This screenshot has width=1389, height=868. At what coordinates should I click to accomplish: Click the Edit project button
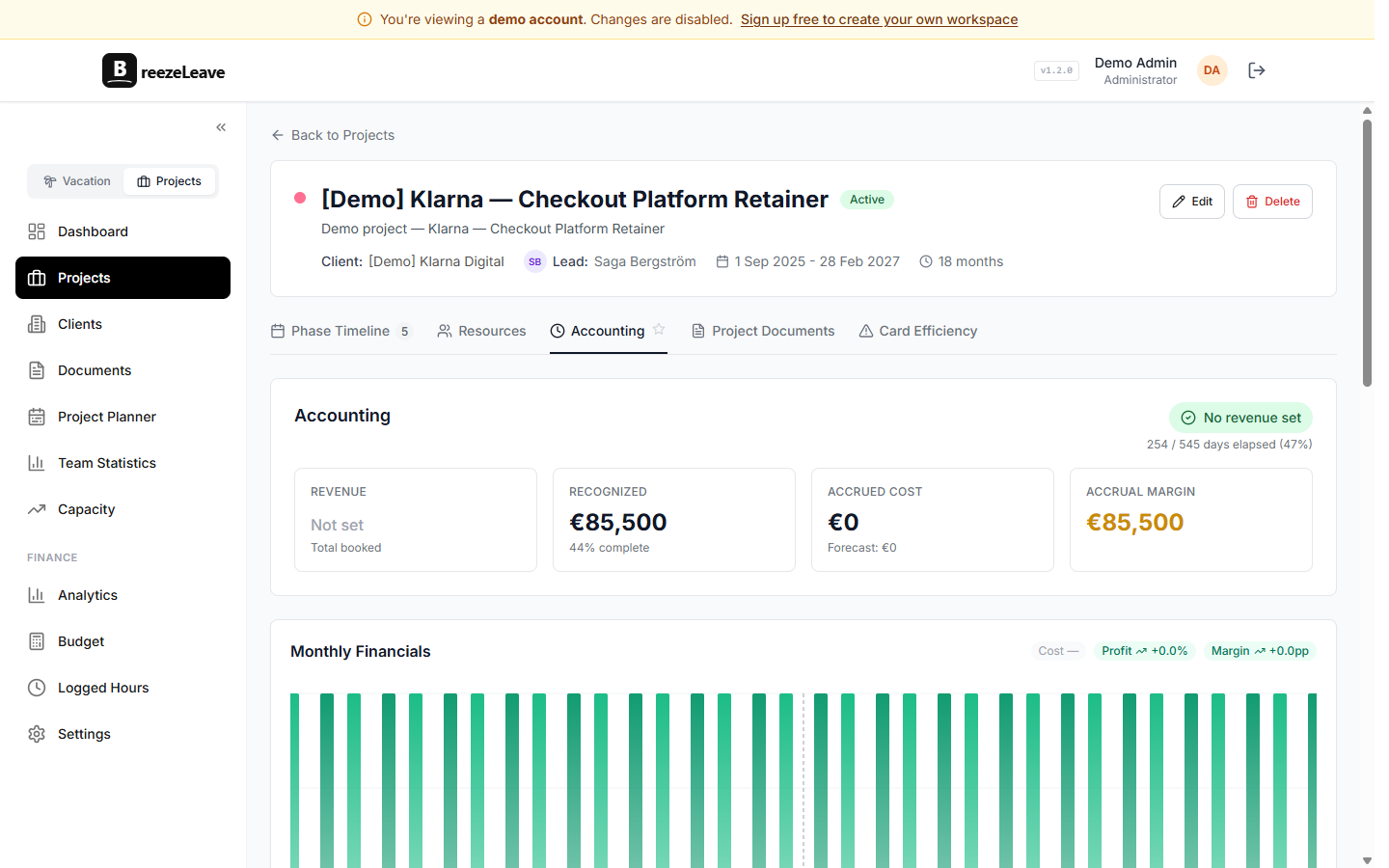[x=1192, y=202]
